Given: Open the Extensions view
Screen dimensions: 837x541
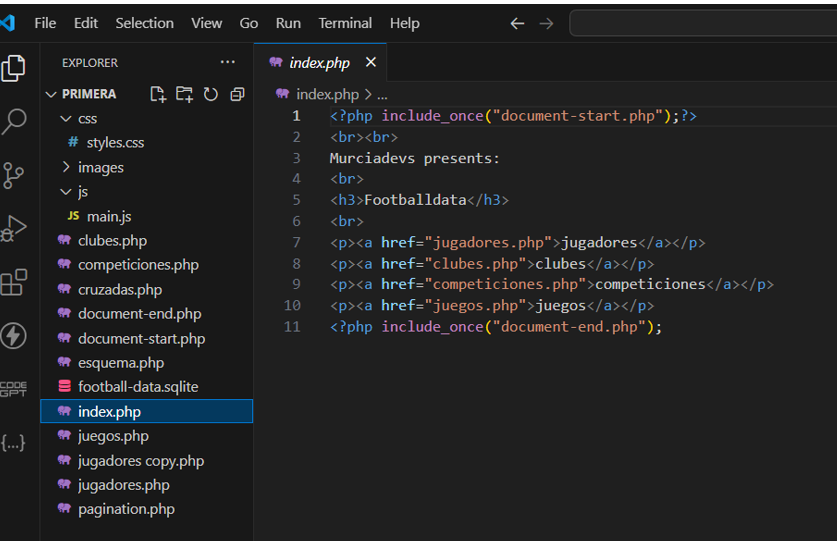Looking at the screenshot, I should point(14,283).
